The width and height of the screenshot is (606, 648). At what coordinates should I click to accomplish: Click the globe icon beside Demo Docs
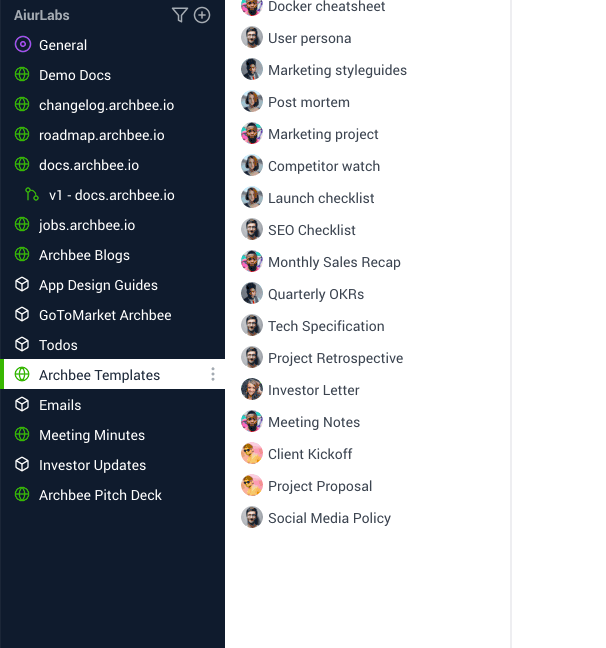pyautogui.click(x=22, y=75)
